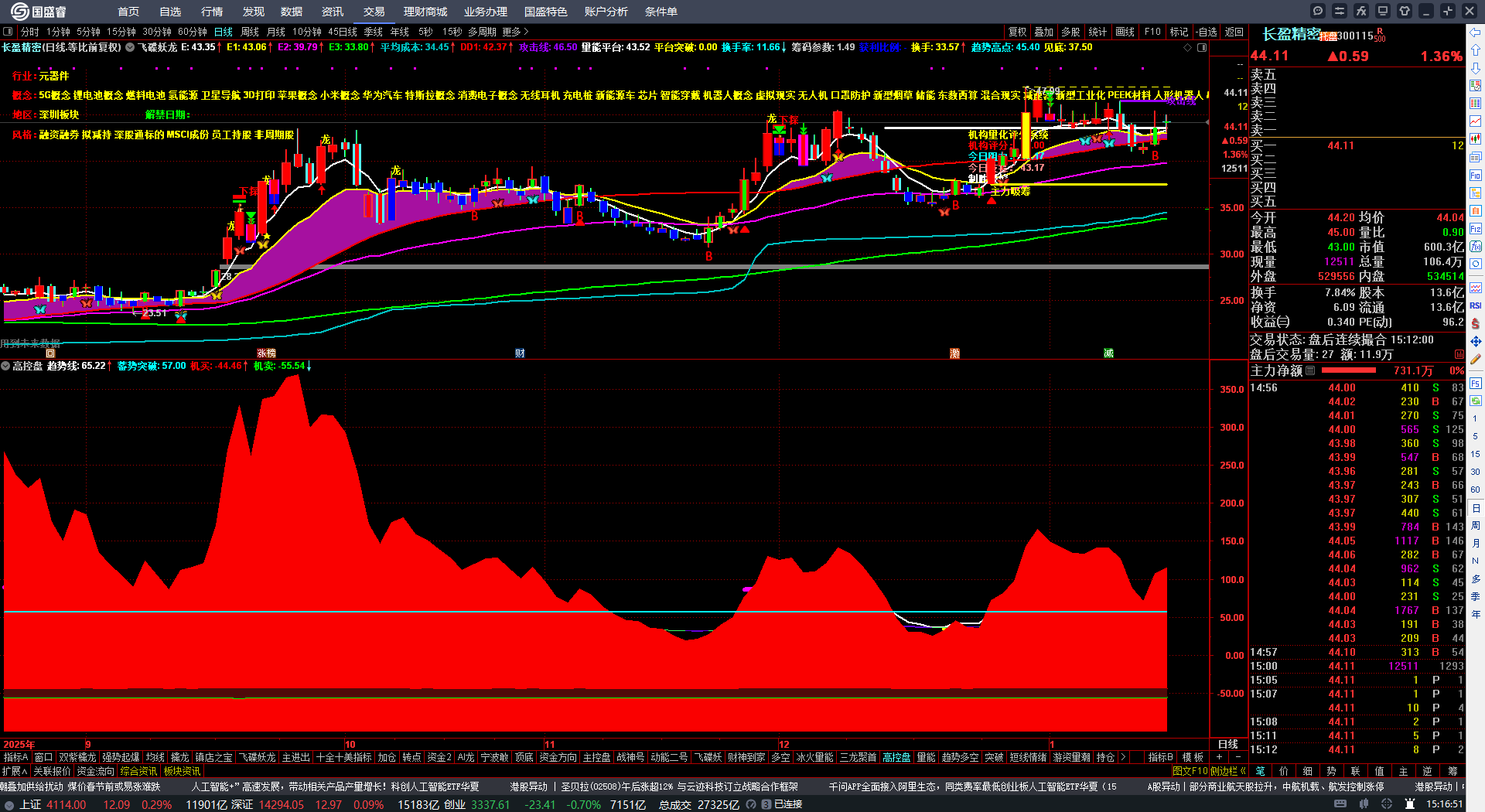Click the red dollar sign sidebar icon
1485x812 pixels.
pos(1476,323)
